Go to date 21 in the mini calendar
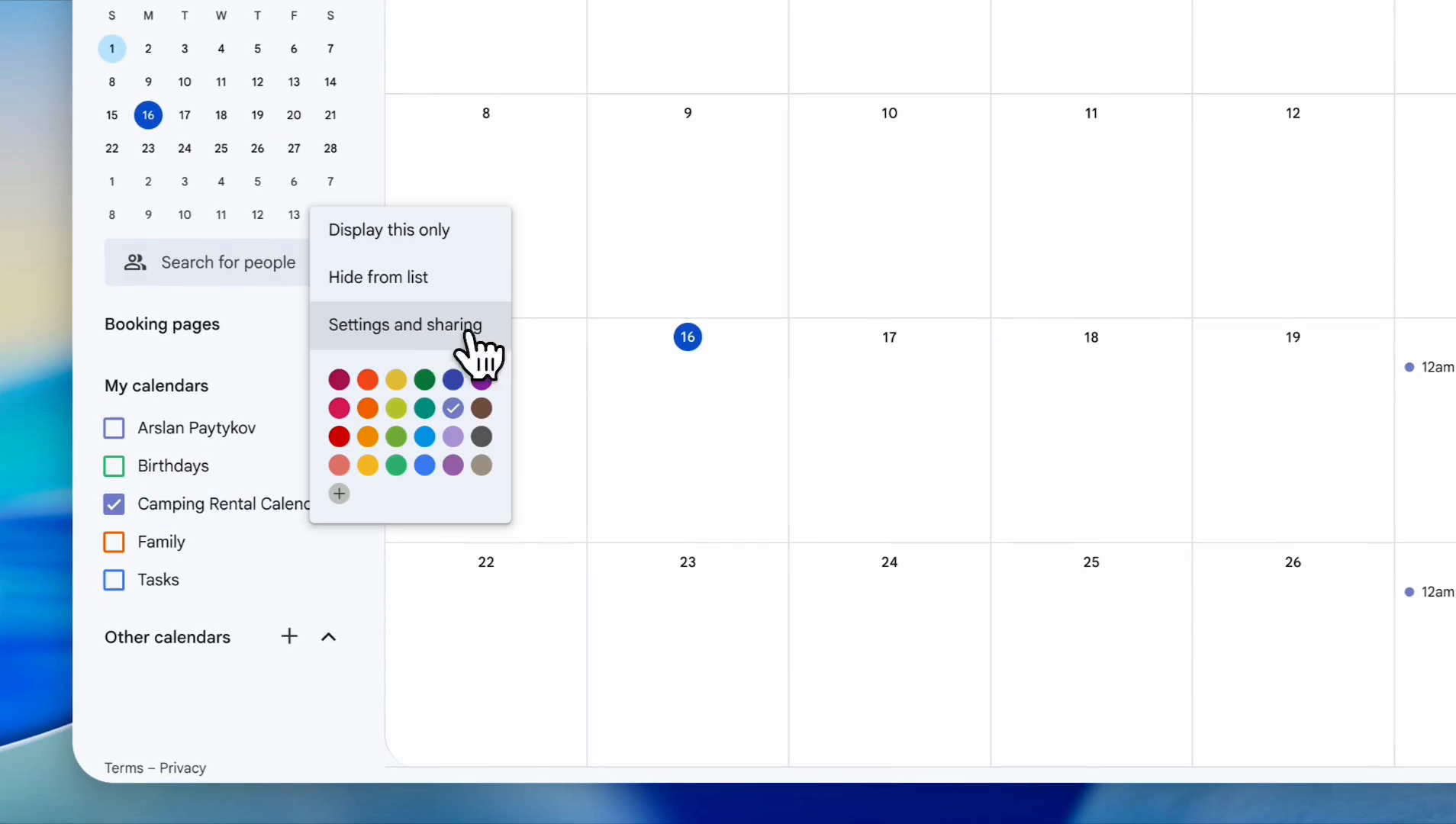1456x824 pixels. point(330,115)
